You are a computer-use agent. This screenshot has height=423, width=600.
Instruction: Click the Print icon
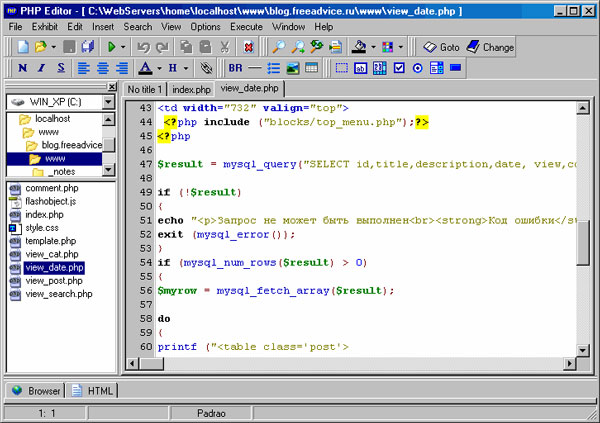click(336, 47)
